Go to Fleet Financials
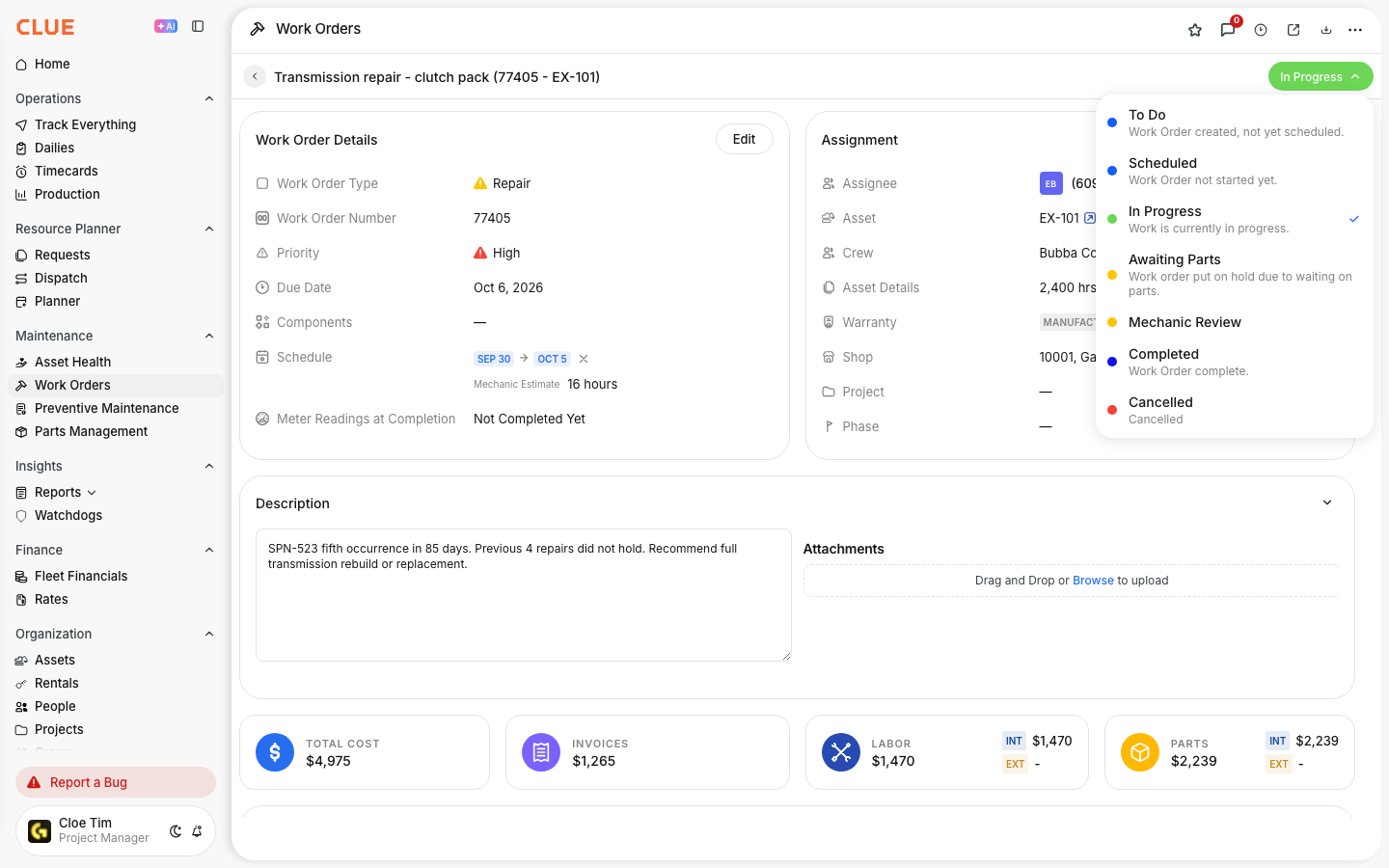1389x868 pixels. (116, 576)
